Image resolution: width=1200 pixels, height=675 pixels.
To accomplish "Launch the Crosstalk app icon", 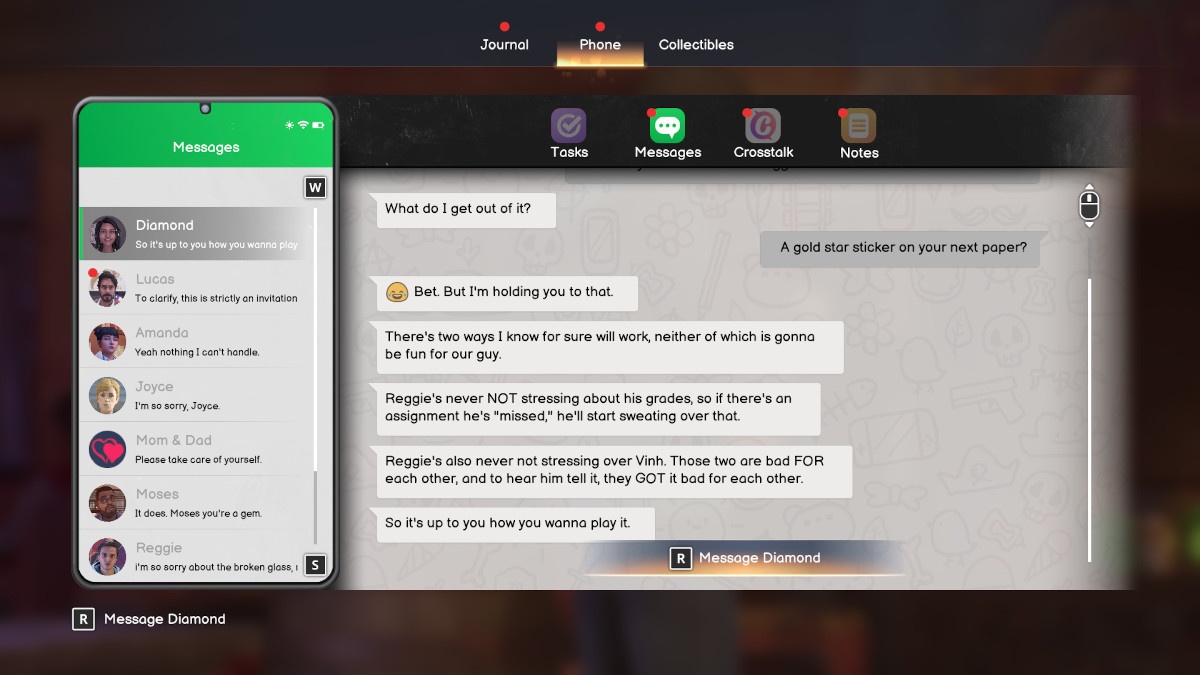I will click(763, 127).
